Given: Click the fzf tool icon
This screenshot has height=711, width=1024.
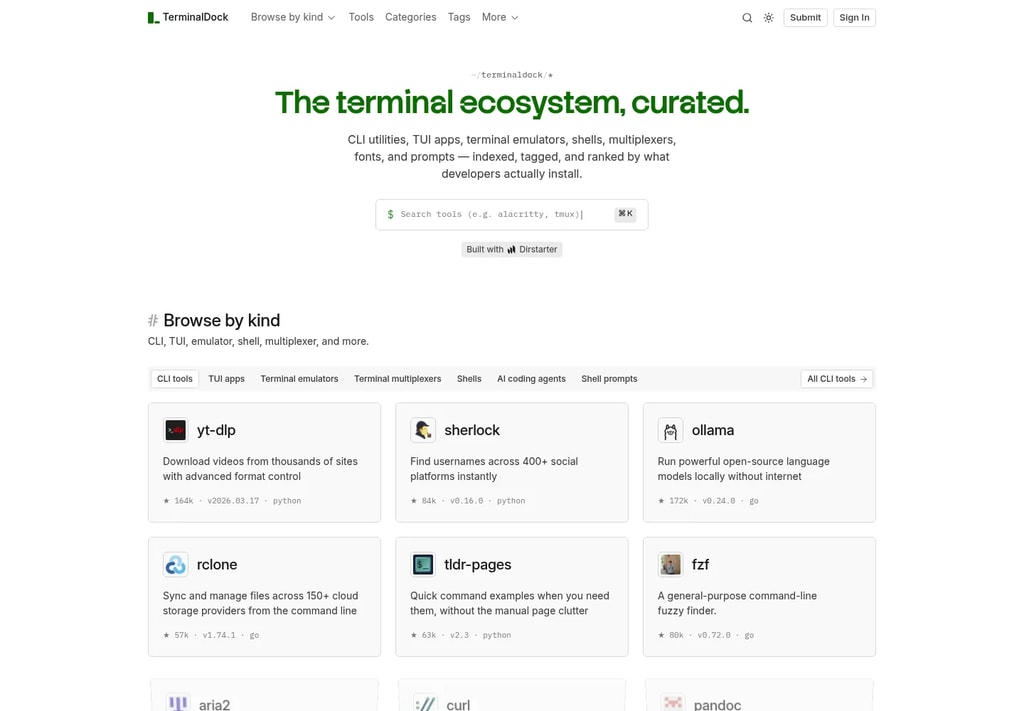Looking at the screenshot, I should coord(670,565).
